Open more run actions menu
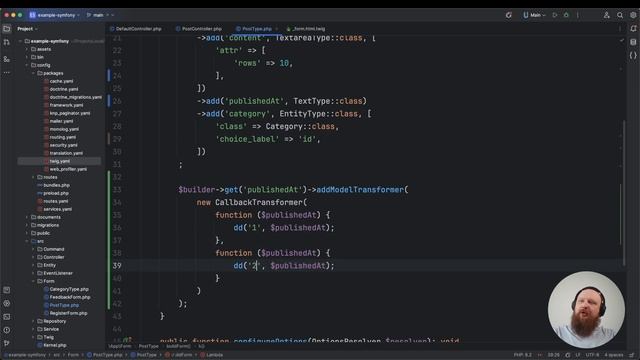Viewport: 640px width, 360px height. [578, 15]
